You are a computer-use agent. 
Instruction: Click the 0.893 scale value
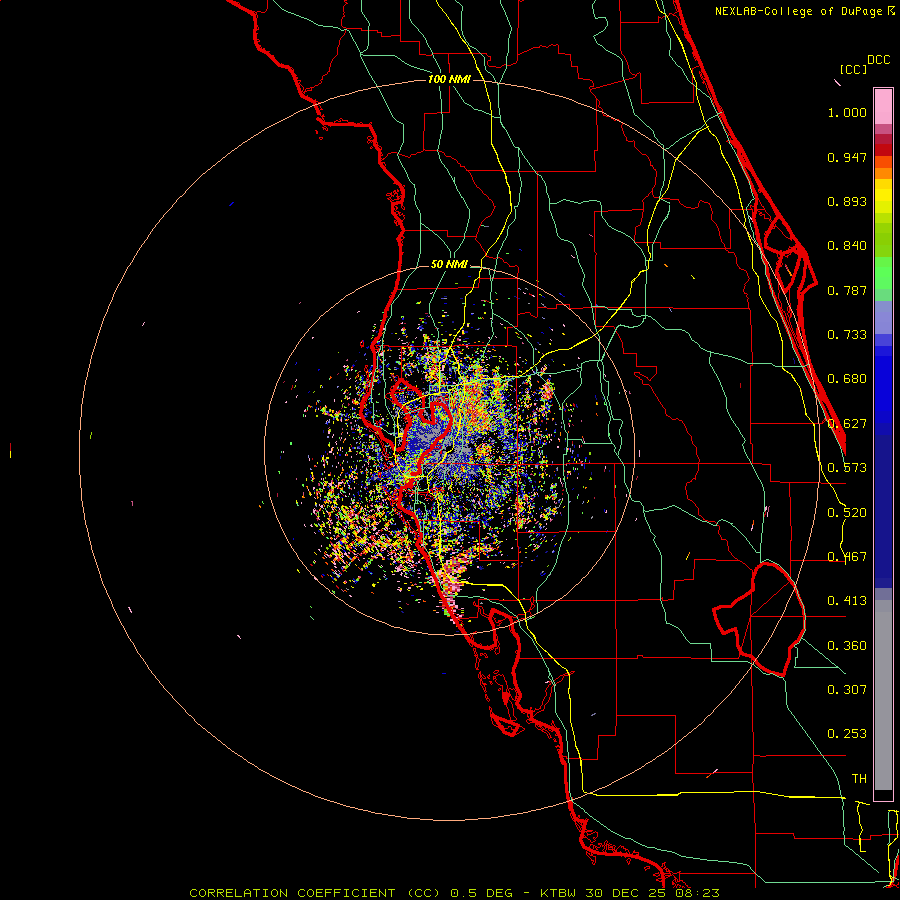pos(847,201)
